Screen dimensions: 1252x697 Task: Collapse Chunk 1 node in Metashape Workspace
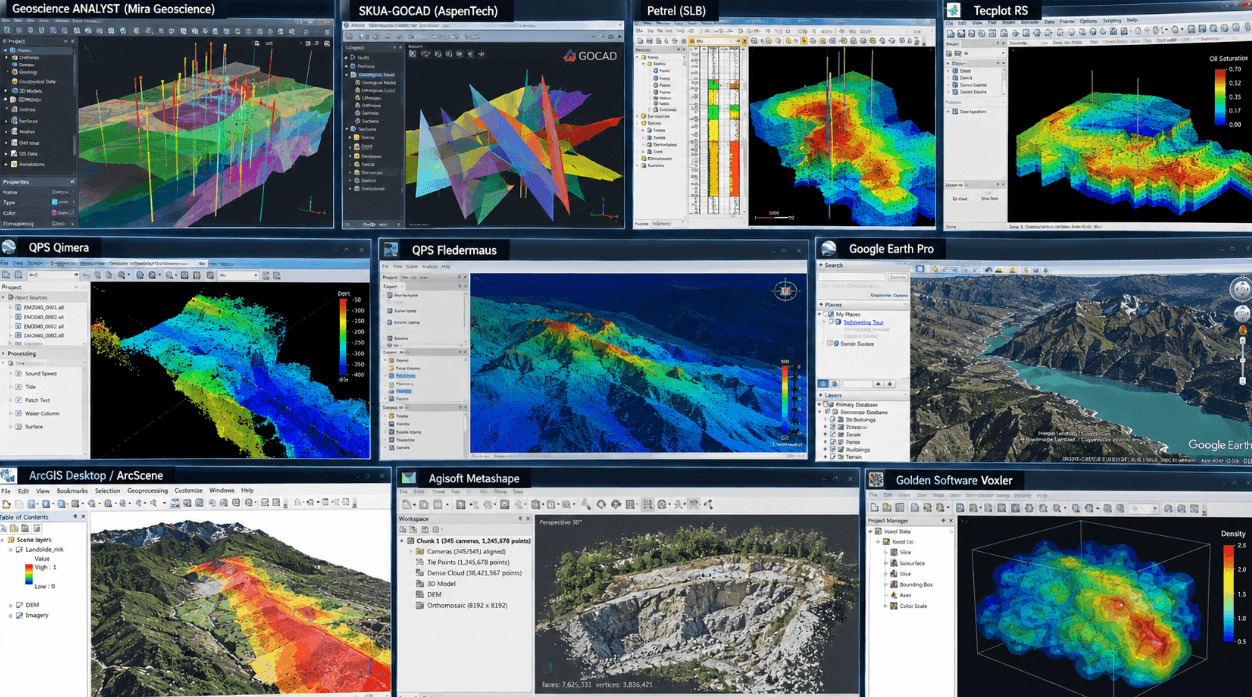tap(404, 541)
